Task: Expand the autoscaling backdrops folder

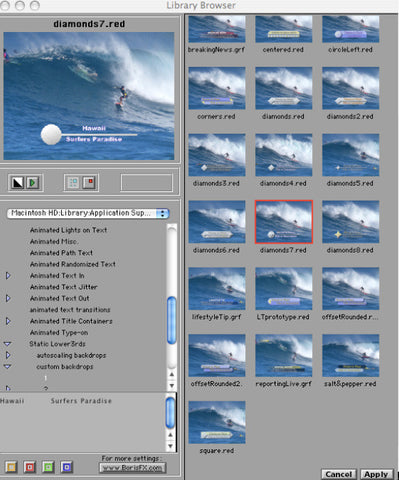Action: tap(8, 355)
